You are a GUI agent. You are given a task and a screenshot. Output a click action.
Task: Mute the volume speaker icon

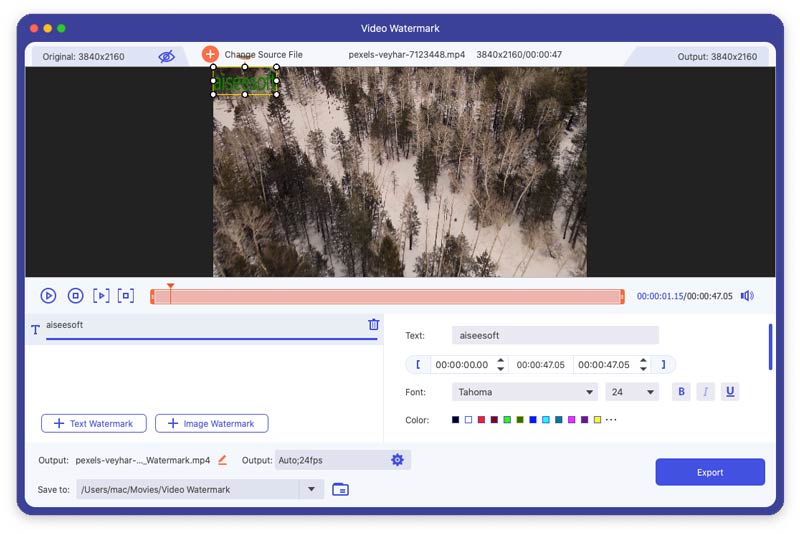coord(747,296)
